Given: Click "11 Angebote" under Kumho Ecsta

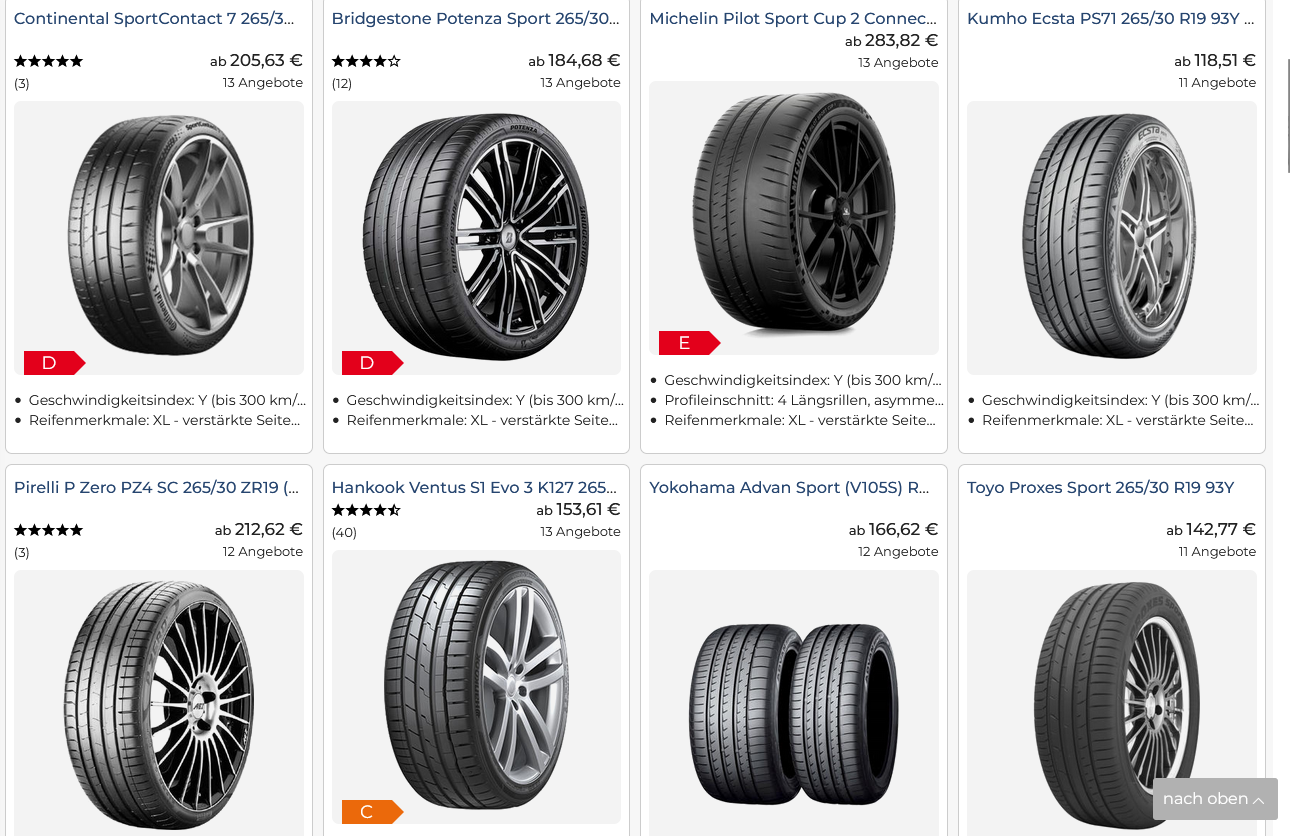Looking at the screenshot, I should [1217, 83].
